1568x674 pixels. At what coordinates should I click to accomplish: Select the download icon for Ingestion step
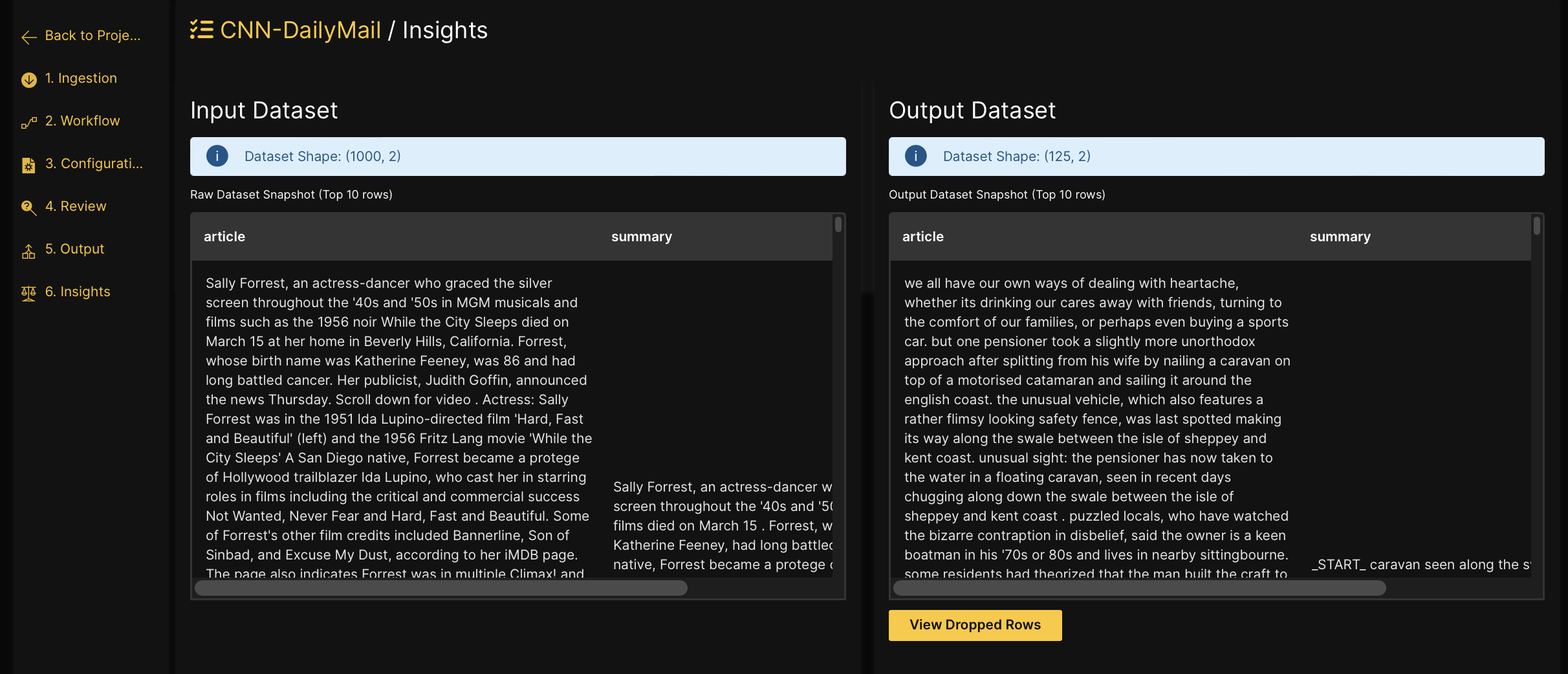click(28, 80)
